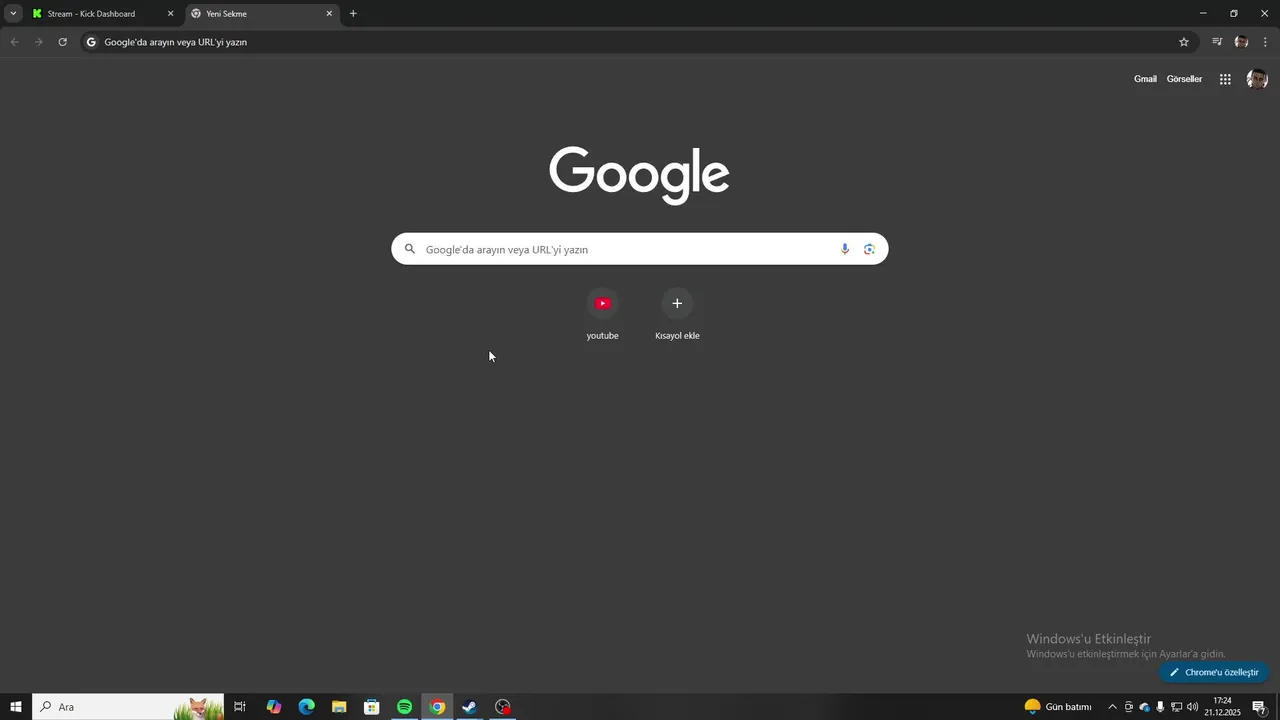Close the 'Stream - Kick Dashboard' tab
This screenshot has width=1280, height=720.
170,14
